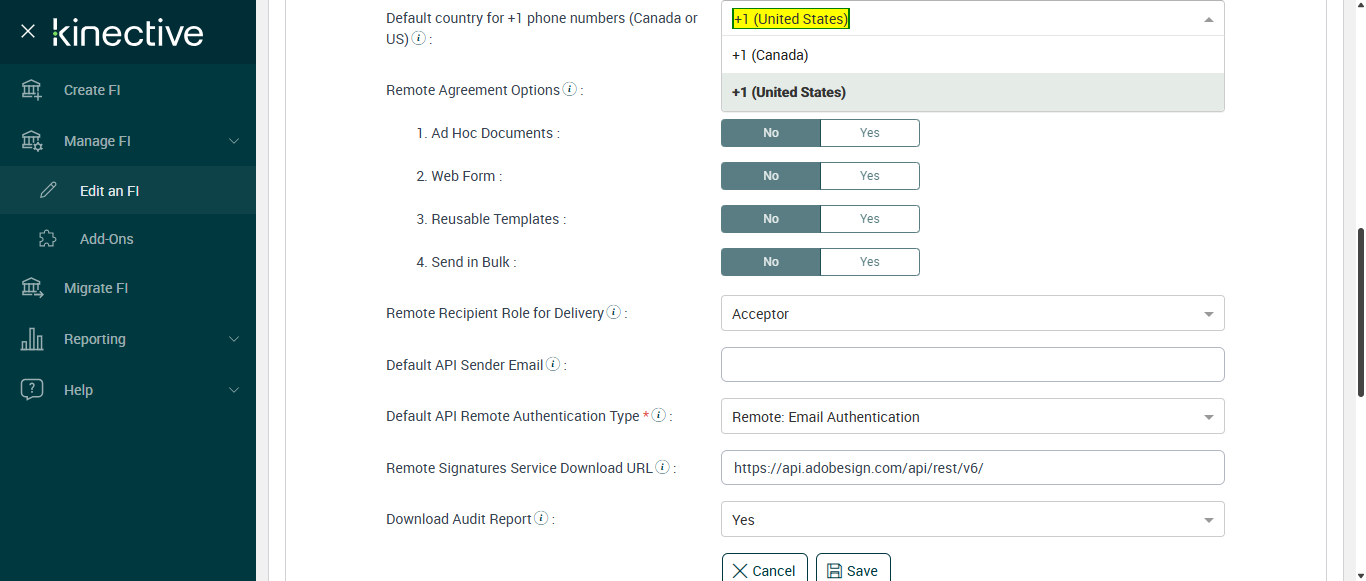Open Remote Recipient Role for Delivery dropdown
1366x581 pixels.
pos(972,314)
